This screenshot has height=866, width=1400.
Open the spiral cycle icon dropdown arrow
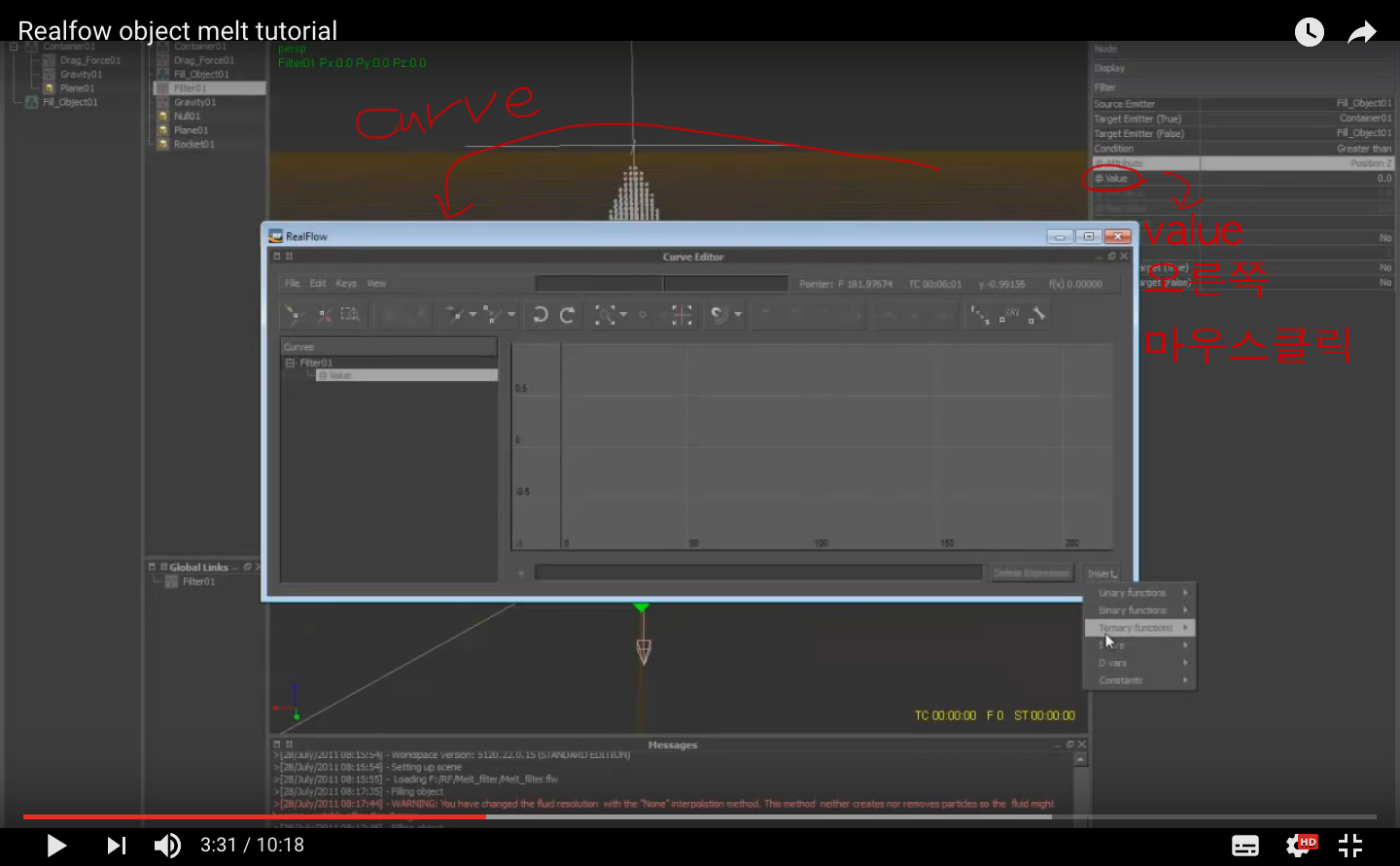coord(738,315)
